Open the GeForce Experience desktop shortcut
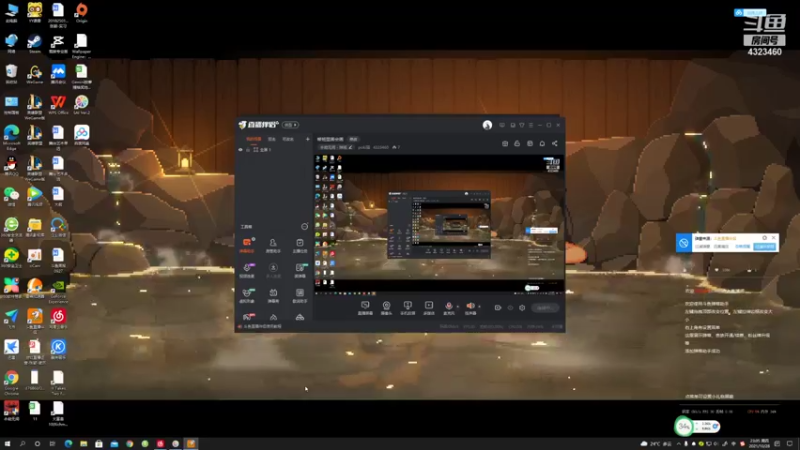The height and width of the screenshot is (450, 800). [58, 292]
